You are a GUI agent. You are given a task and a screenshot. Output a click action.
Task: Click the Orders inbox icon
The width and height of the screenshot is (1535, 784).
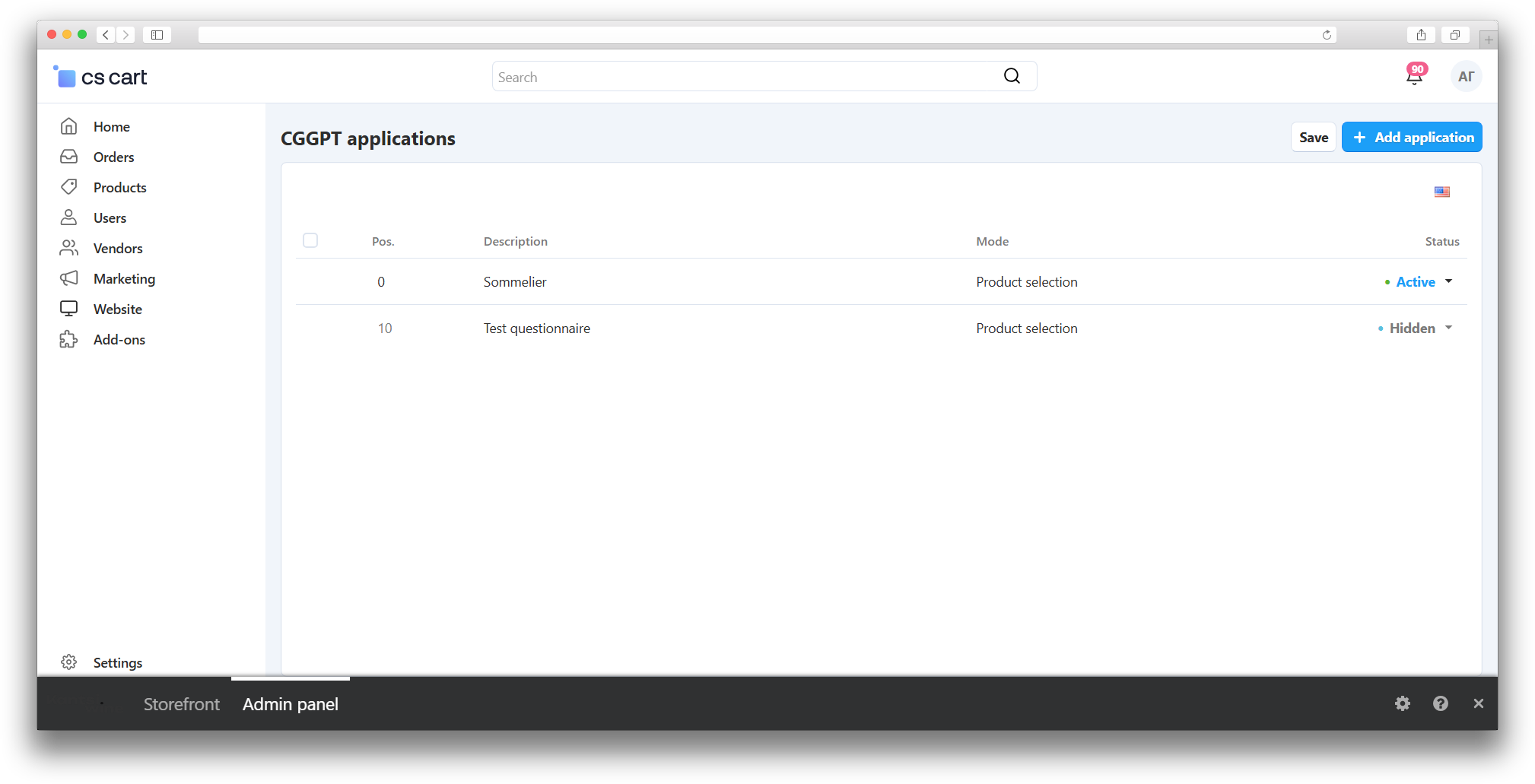69,157
